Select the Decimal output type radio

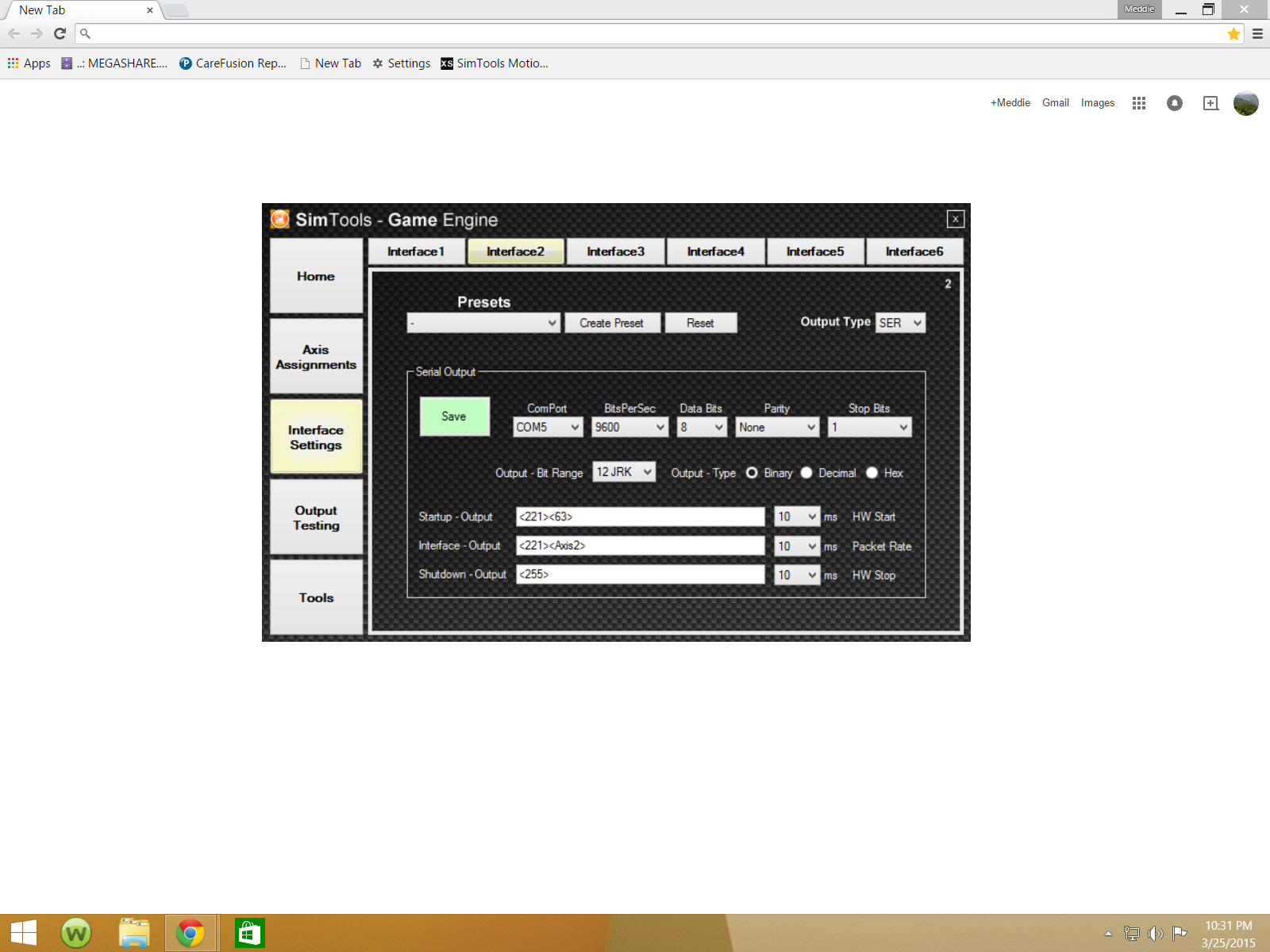[x=806, y=473]
